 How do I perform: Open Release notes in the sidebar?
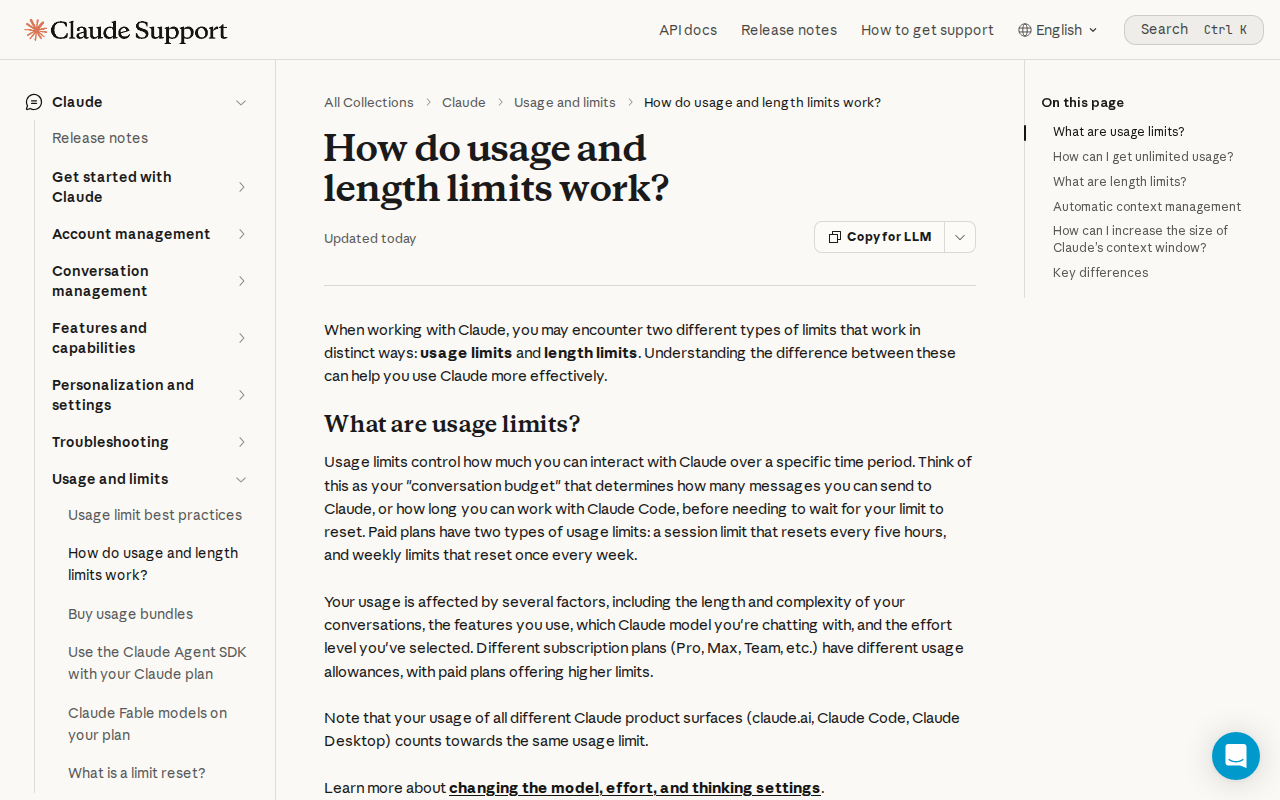tap(100, 138)
